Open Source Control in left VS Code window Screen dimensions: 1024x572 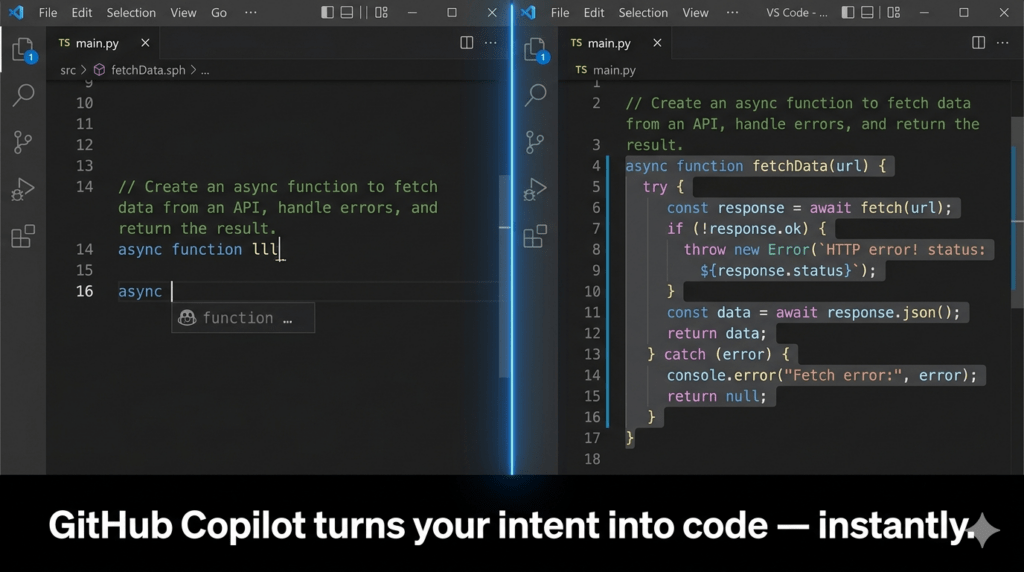point(23,142)
